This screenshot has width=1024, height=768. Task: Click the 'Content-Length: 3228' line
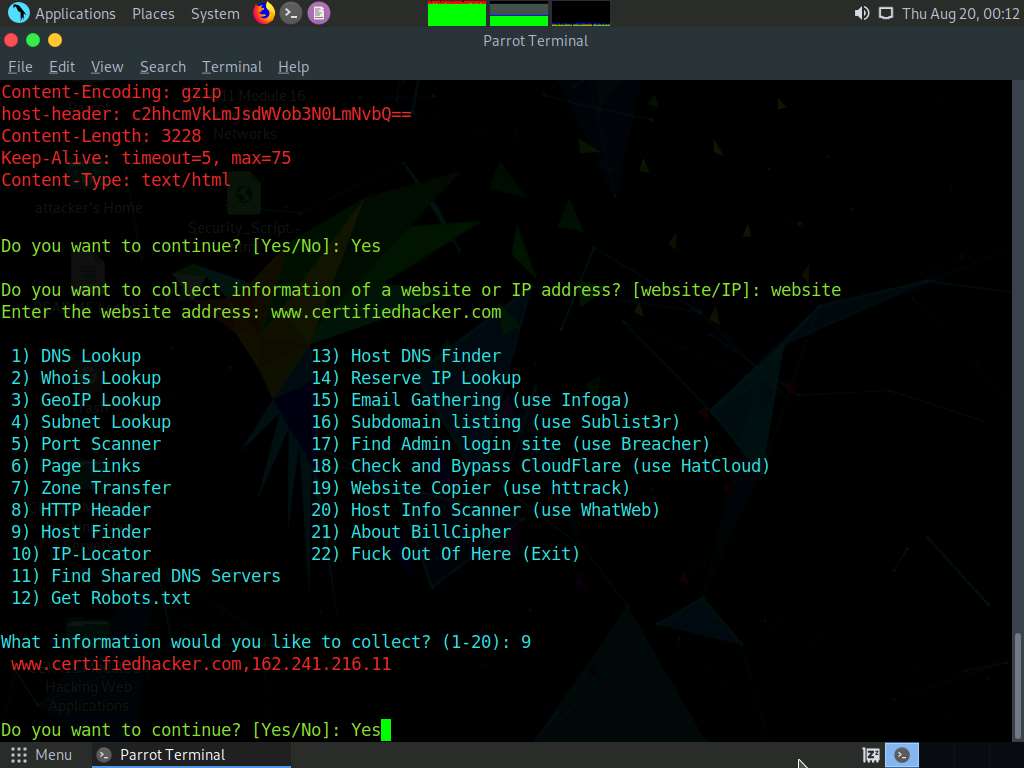pos(101,136)
